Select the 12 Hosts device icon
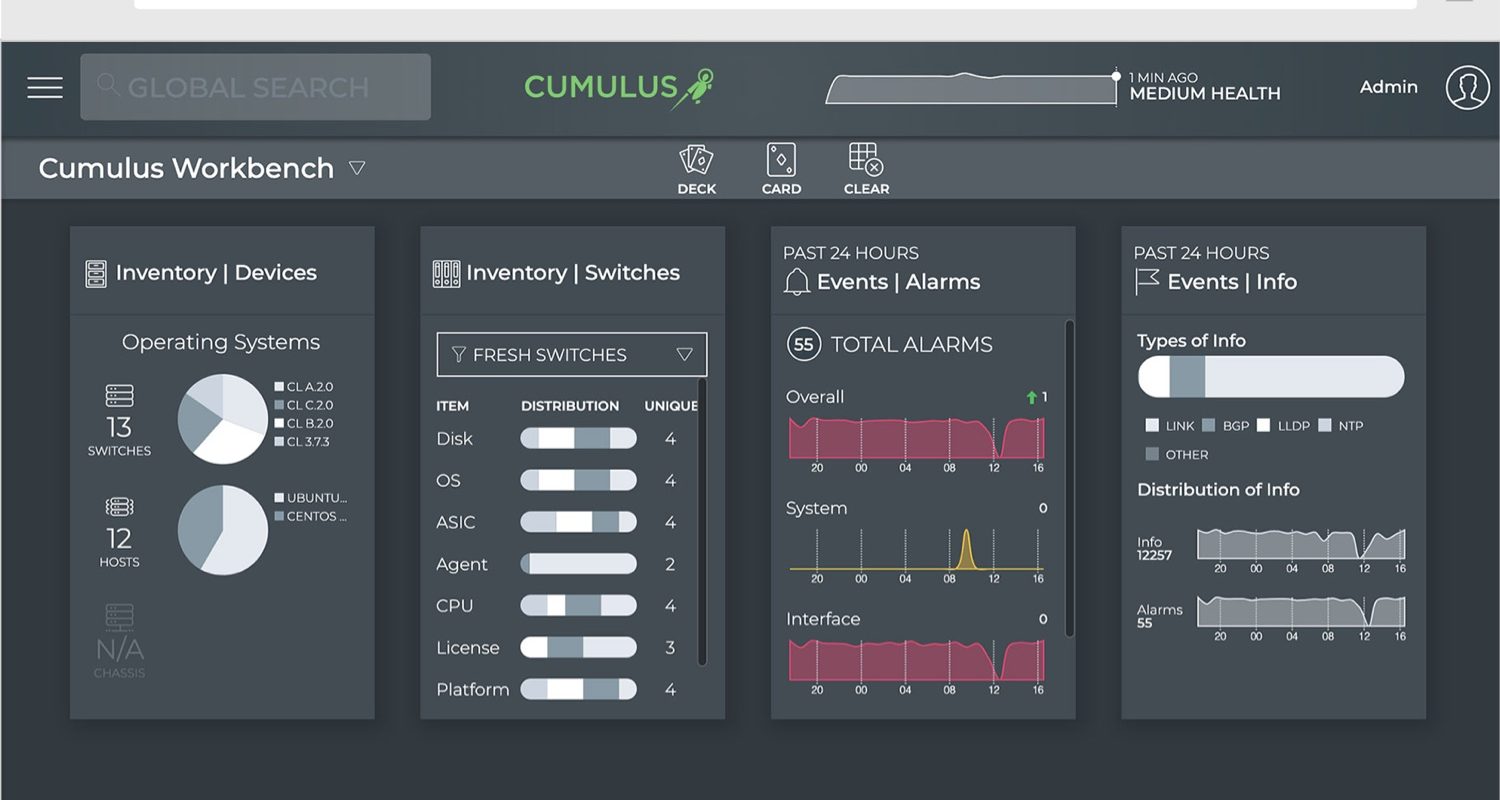Screen dimensions: 1500x800 pyautogui.click(x=119, y=507)
